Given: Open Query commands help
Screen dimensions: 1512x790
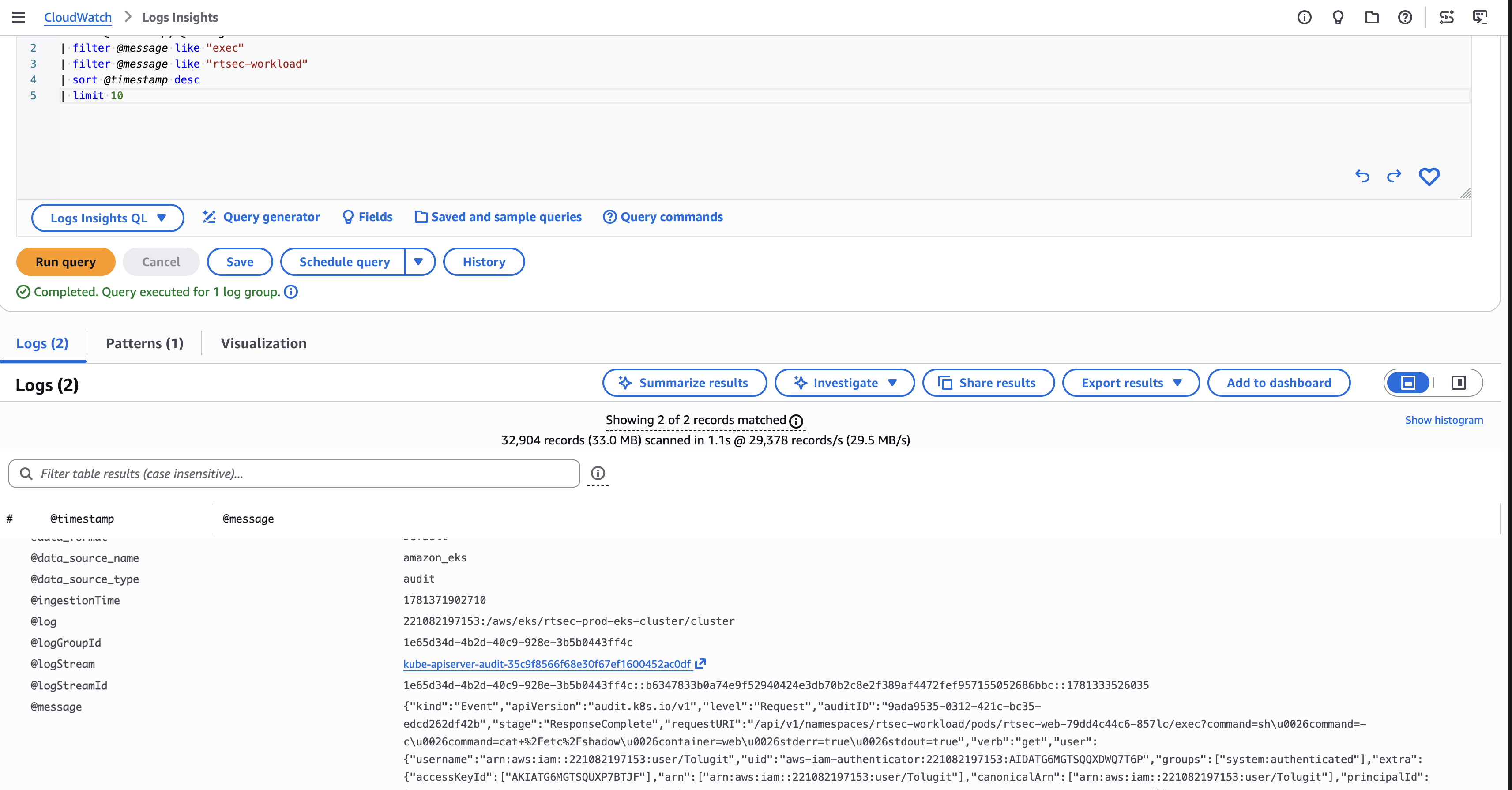Looking at the screenshot, I should point(663,217).
